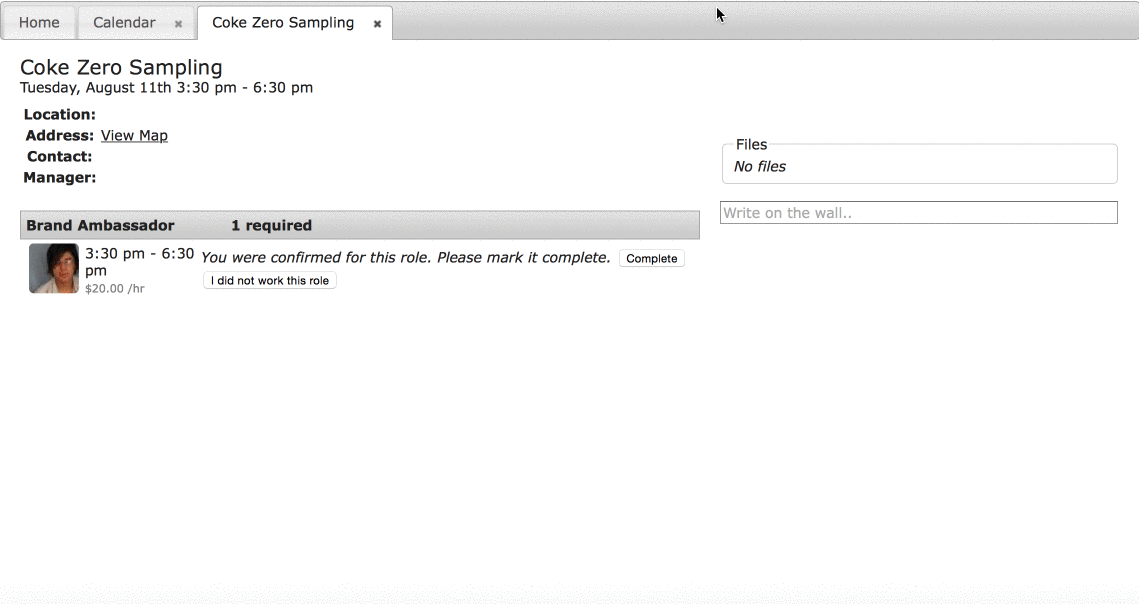Click the No files text
Viewport: 1139px width, 604px height.
[x=760, y=166]
